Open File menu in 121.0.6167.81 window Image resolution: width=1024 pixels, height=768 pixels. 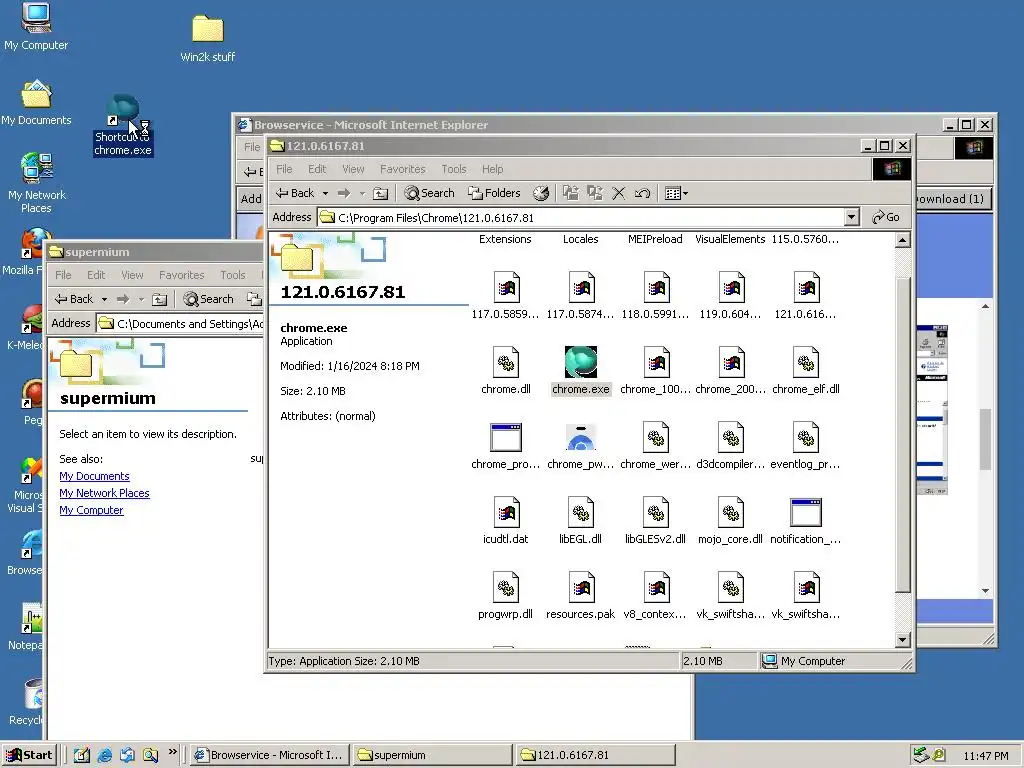pyautogui.click(x=284, y=169)
